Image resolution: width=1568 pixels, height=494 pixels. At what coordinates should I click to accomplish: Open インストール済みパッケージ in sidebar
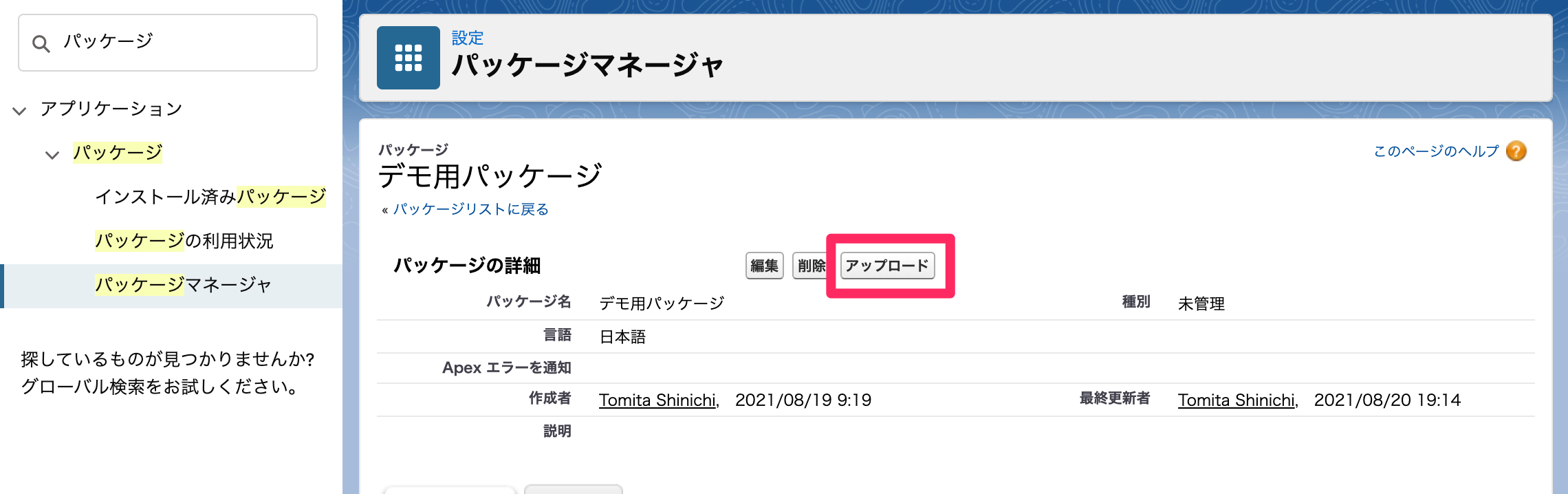pyautogui.click(x=210, y=197)
